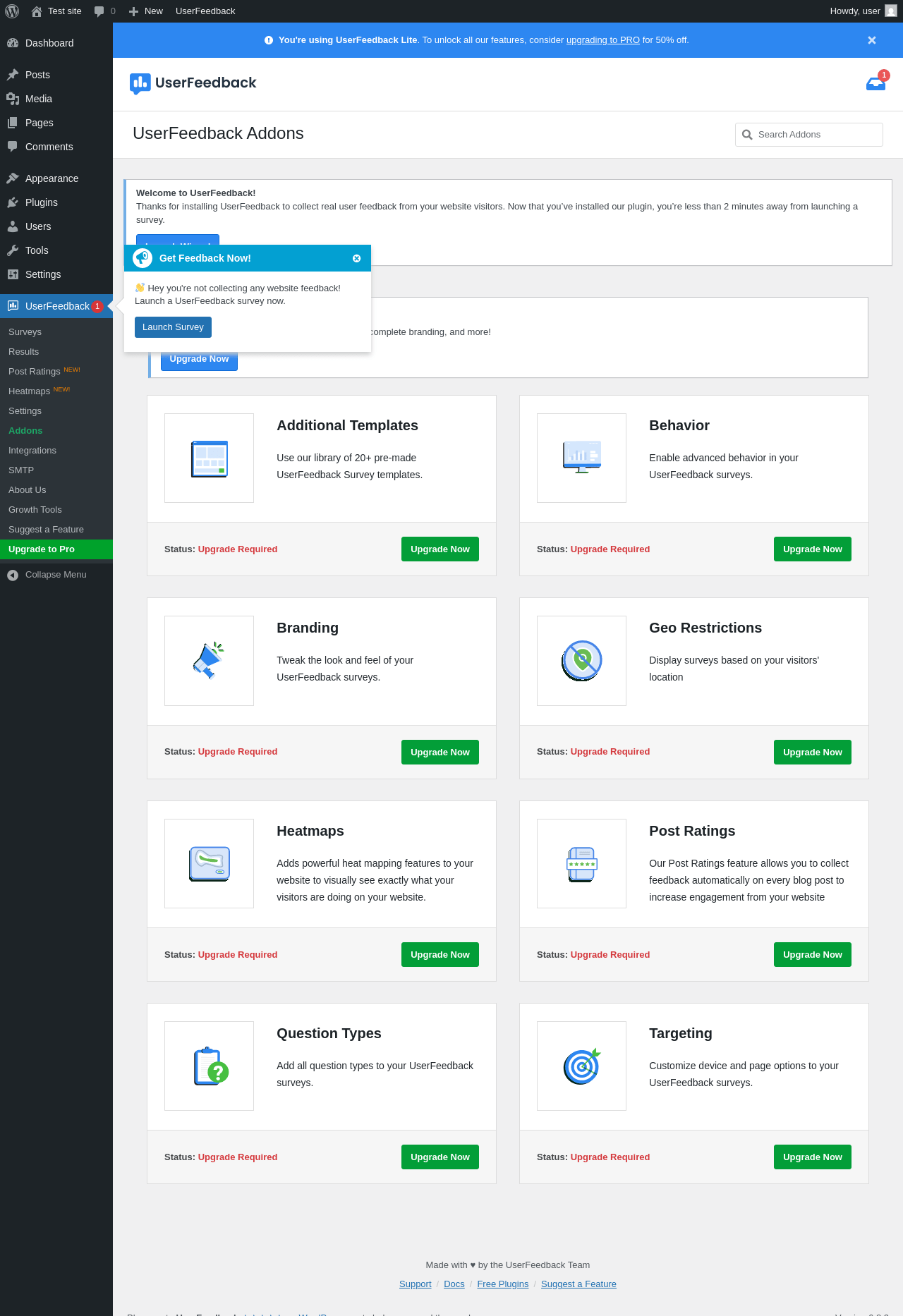Open the Free Plugins footer link
903x1316 pixels.
(x=503, y=1284)
